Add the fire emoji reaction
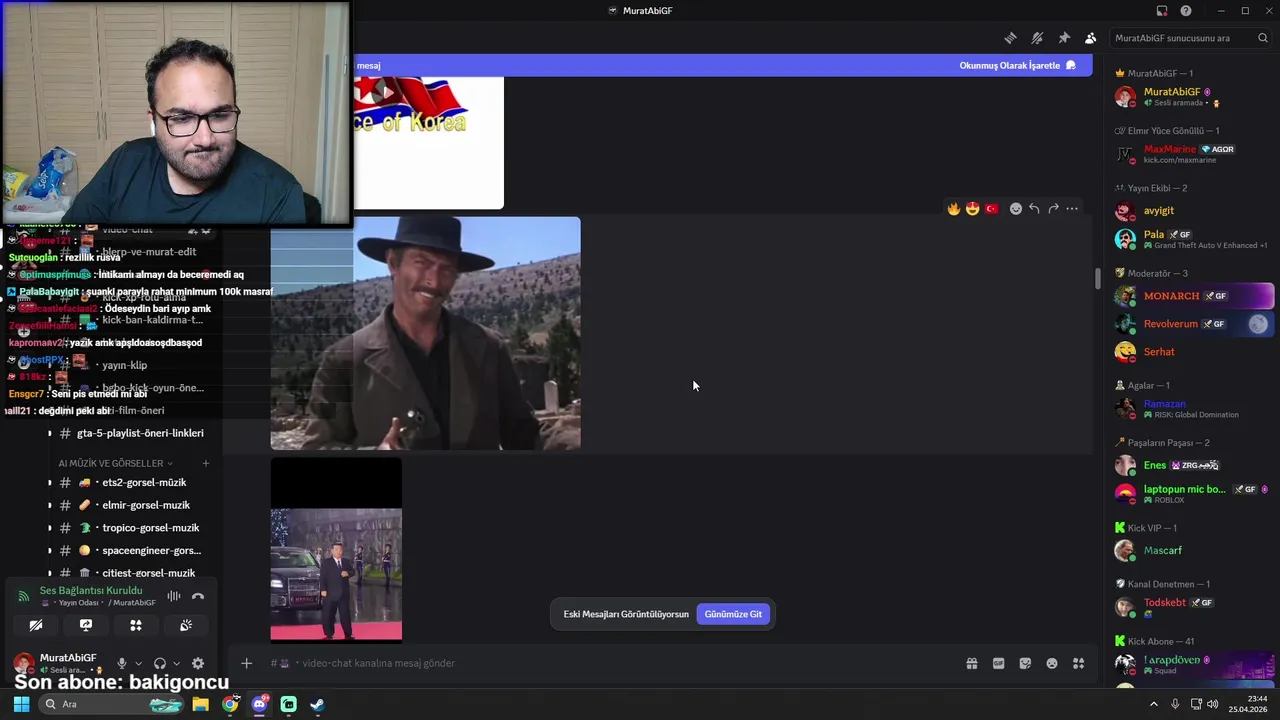1280x720 pixels. [954, 209]
